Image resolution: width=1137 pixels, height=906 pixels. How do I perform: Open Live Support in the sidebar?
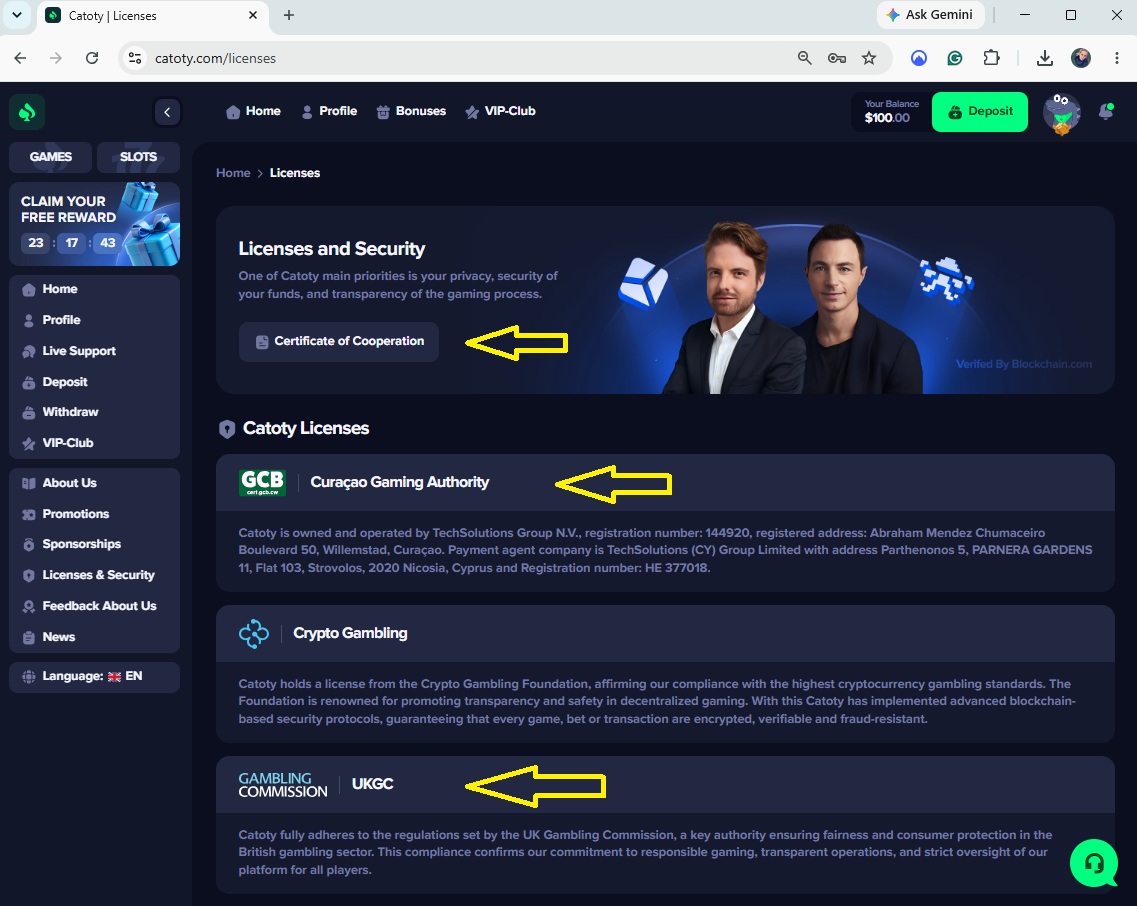pos(94,351)
